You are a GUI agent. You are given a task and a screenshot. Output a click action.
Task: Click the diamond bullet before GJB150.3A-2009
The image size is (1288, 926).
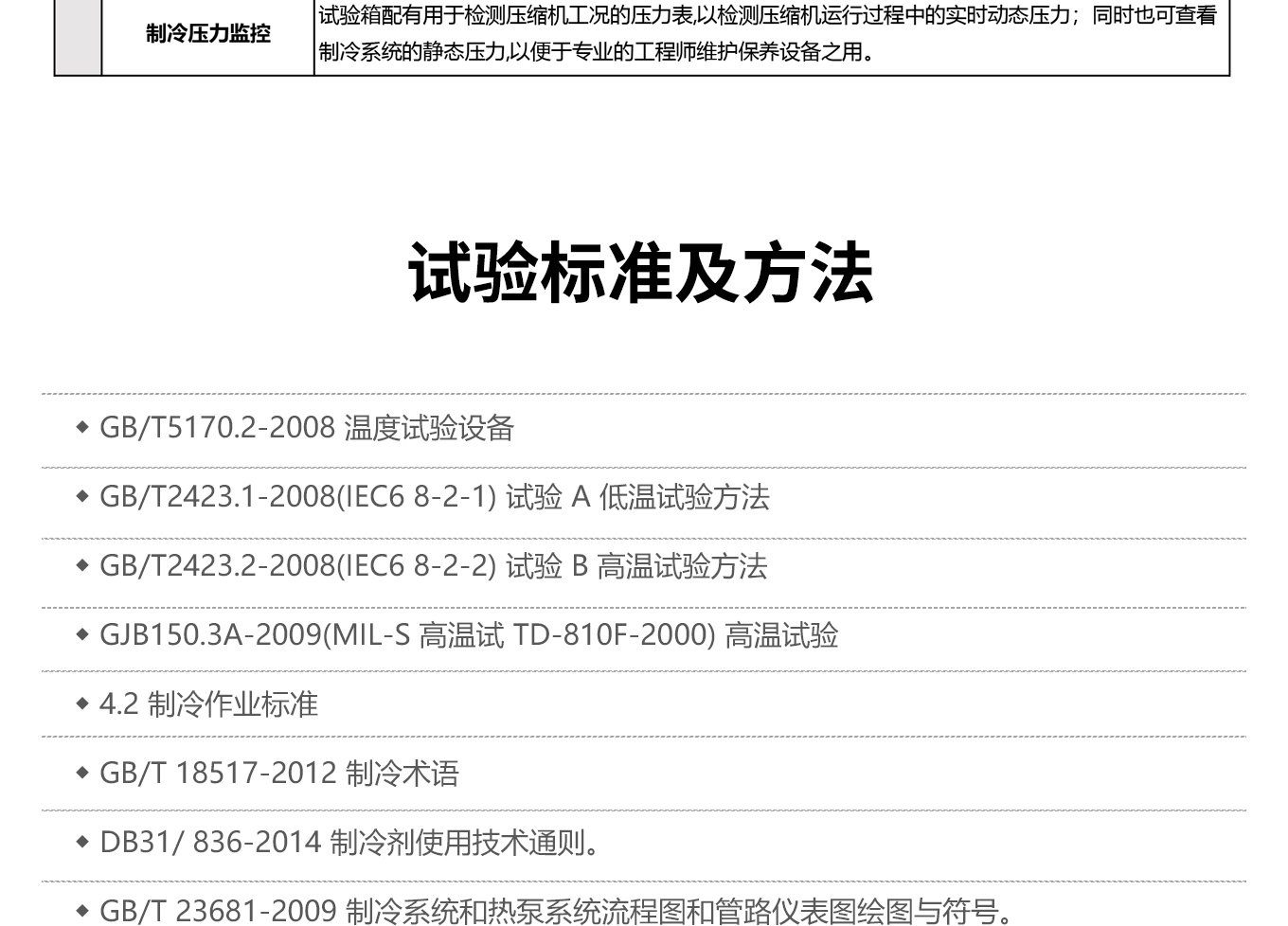click(82, 635)
